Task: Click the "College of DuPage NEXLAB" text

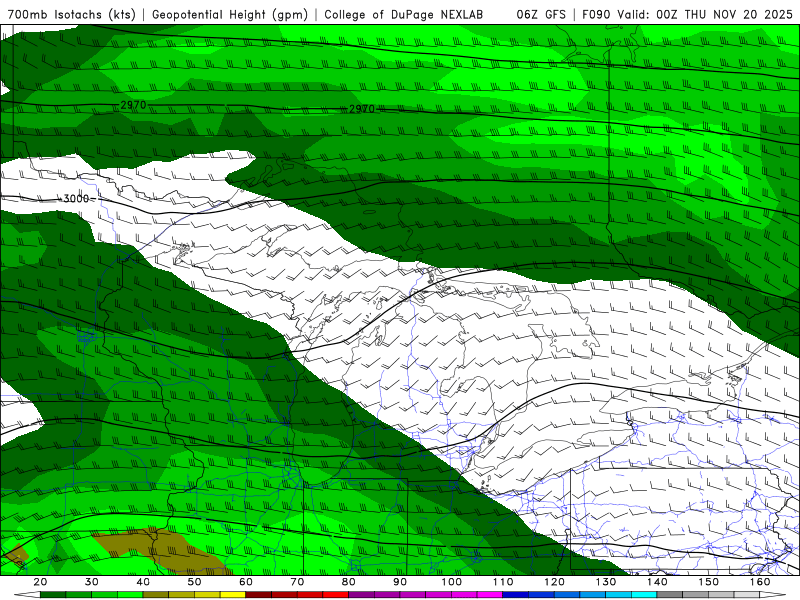Action: coord(404,14)
